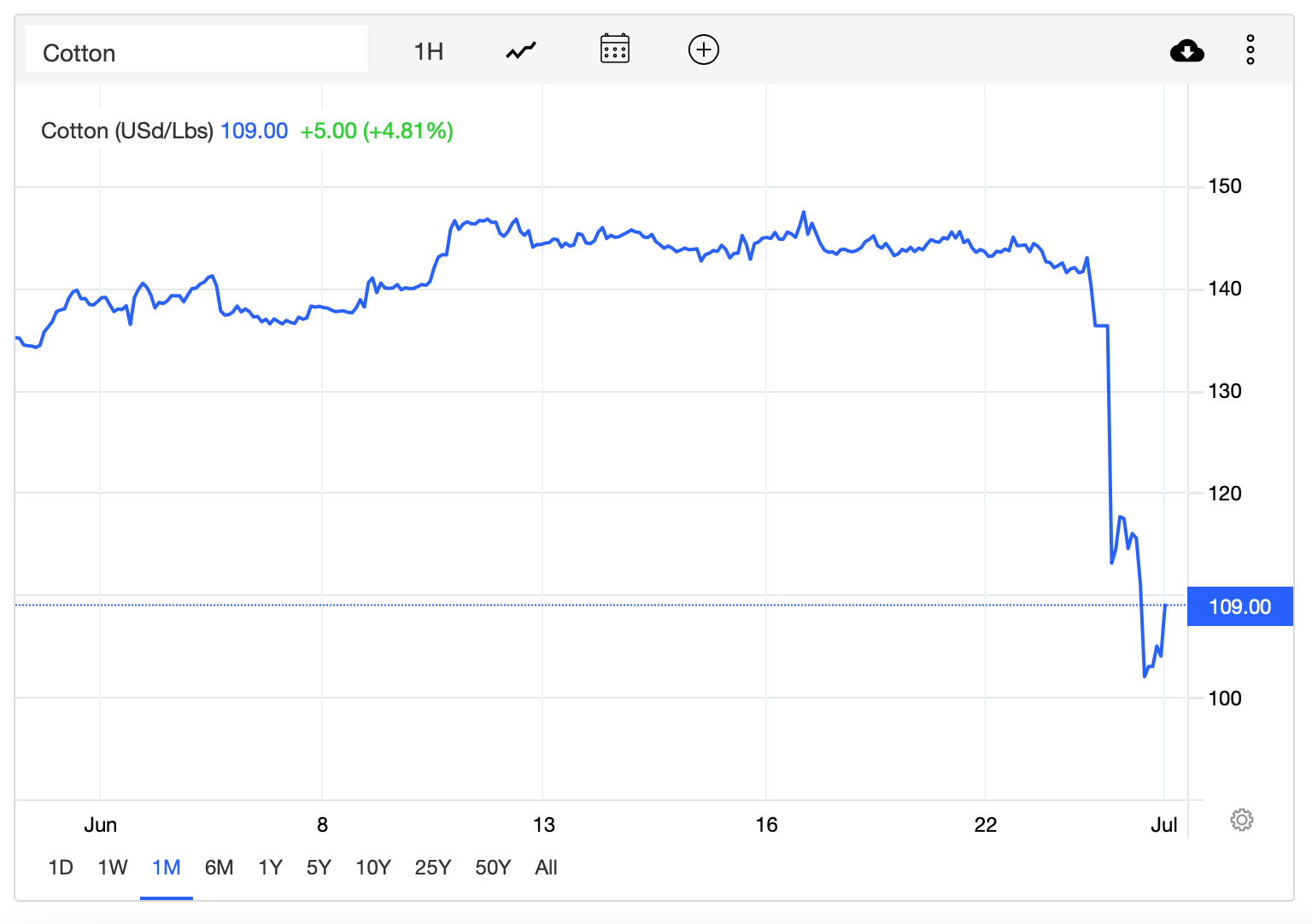Click the 130 price axis label
1312x924 pixels.
coord(1225,391)
